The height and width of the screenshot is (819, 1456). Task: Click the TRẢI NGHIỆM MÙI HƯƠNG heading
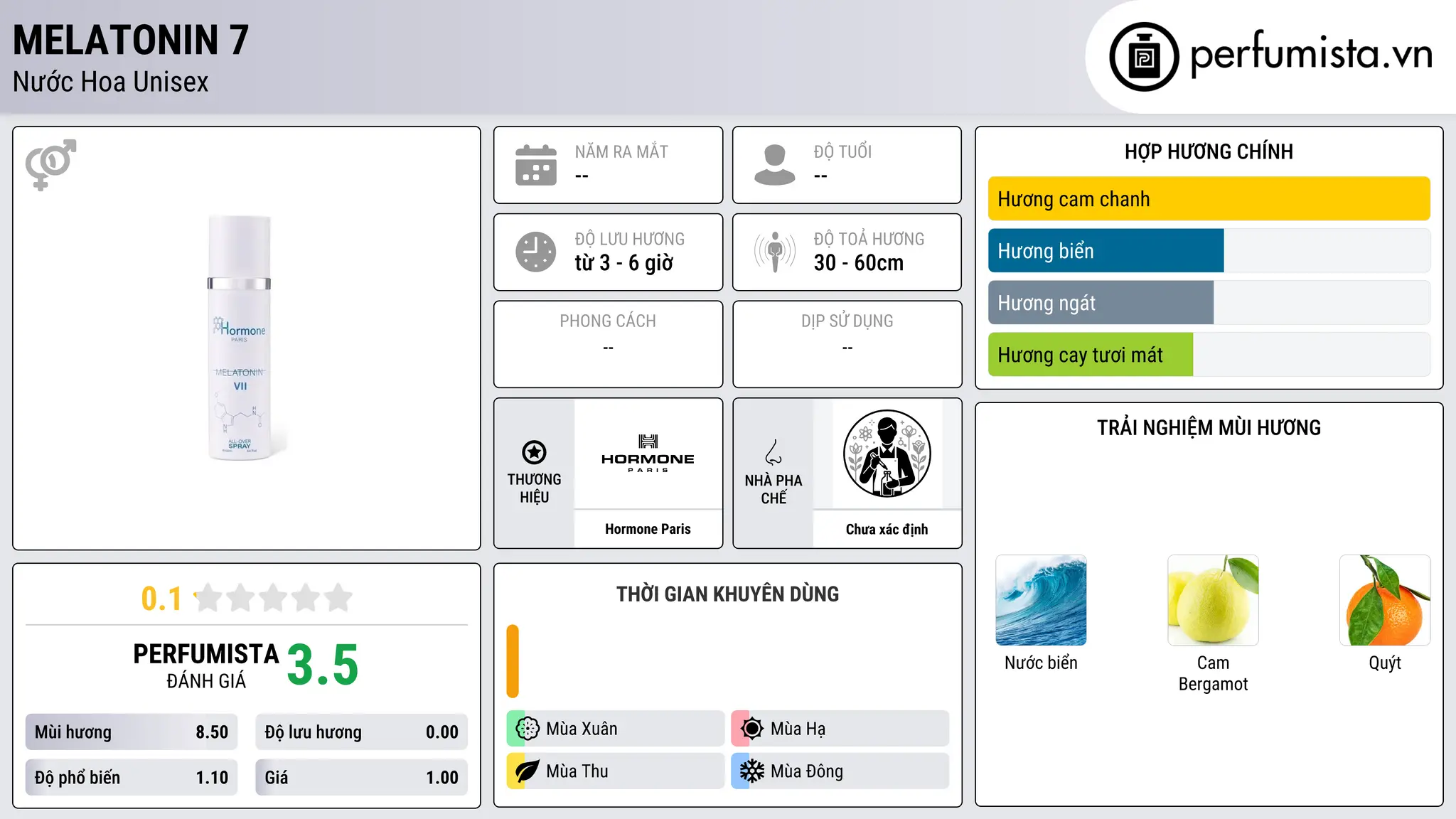(1209, 427)
